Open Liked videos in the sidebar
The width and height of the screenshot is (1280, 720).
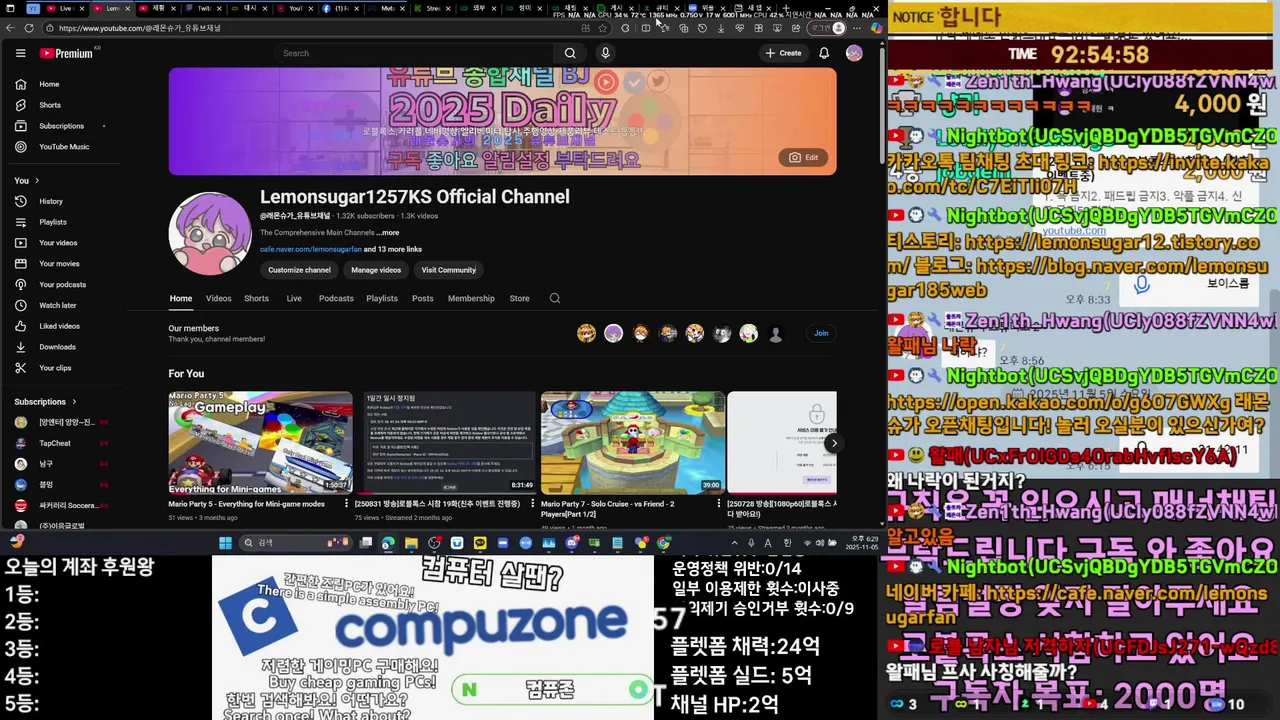(x=59, y=326)
